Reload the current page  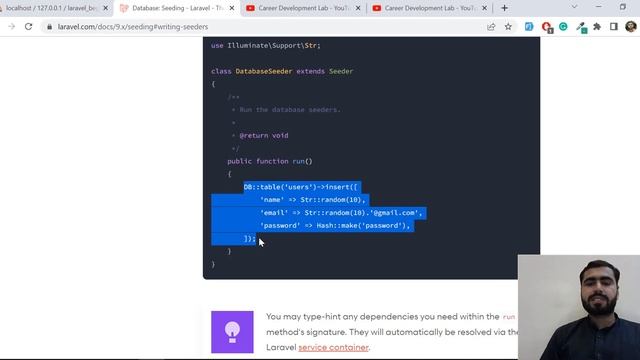[x=28, y=27]
